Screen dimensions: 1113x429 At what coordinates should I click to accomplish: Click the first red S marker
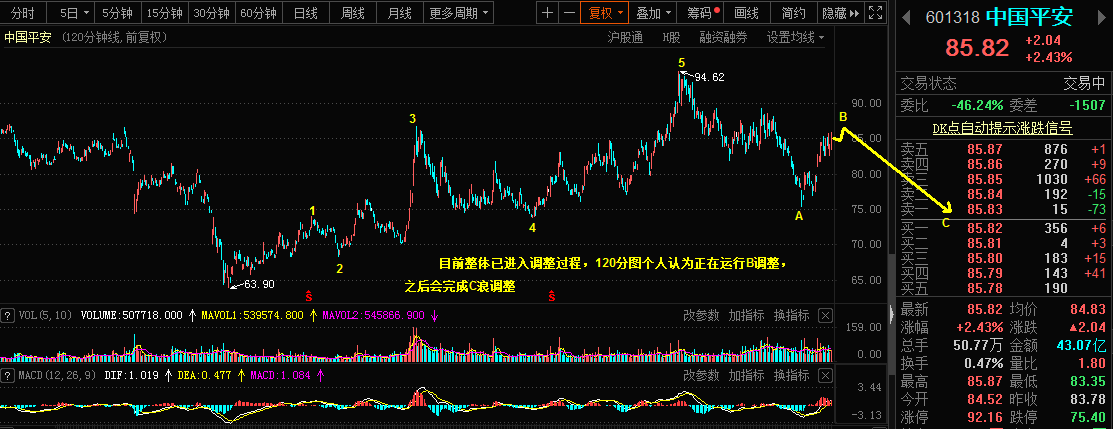[309, 295]
